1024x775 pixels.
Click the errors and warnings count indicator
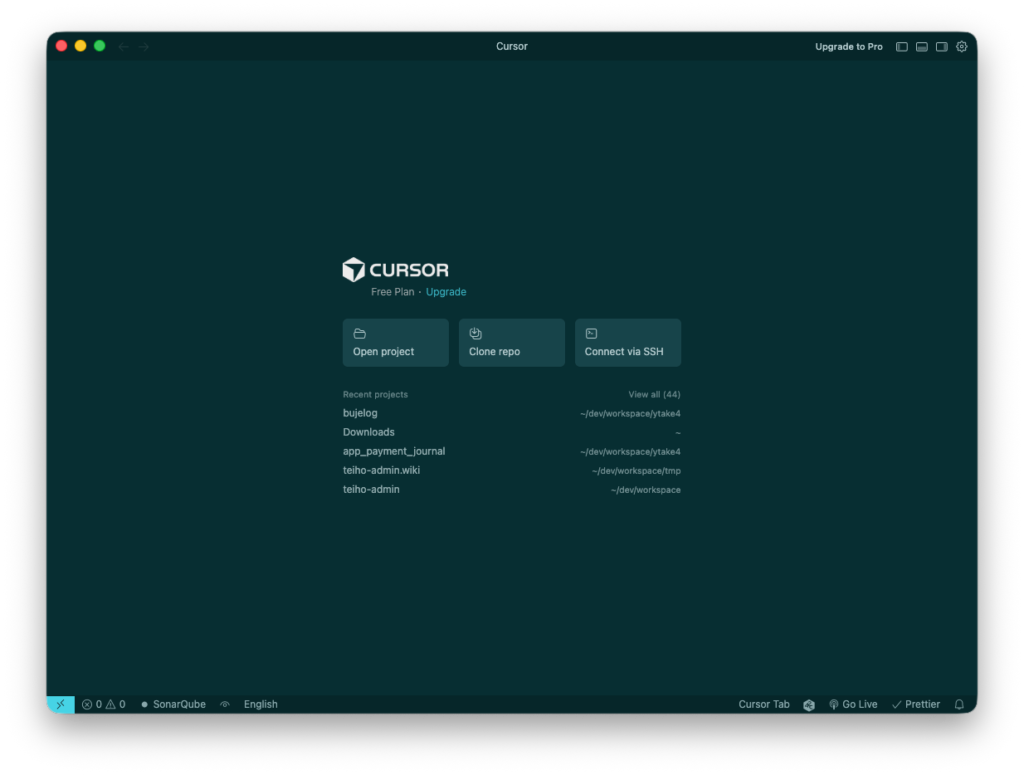(104, 704)
